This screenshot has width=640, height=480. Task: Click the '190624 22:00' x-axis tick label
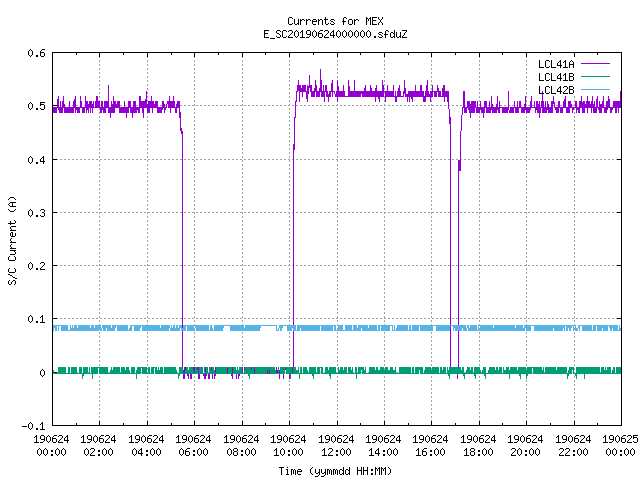pyautogui.click(x=573, y=446)
